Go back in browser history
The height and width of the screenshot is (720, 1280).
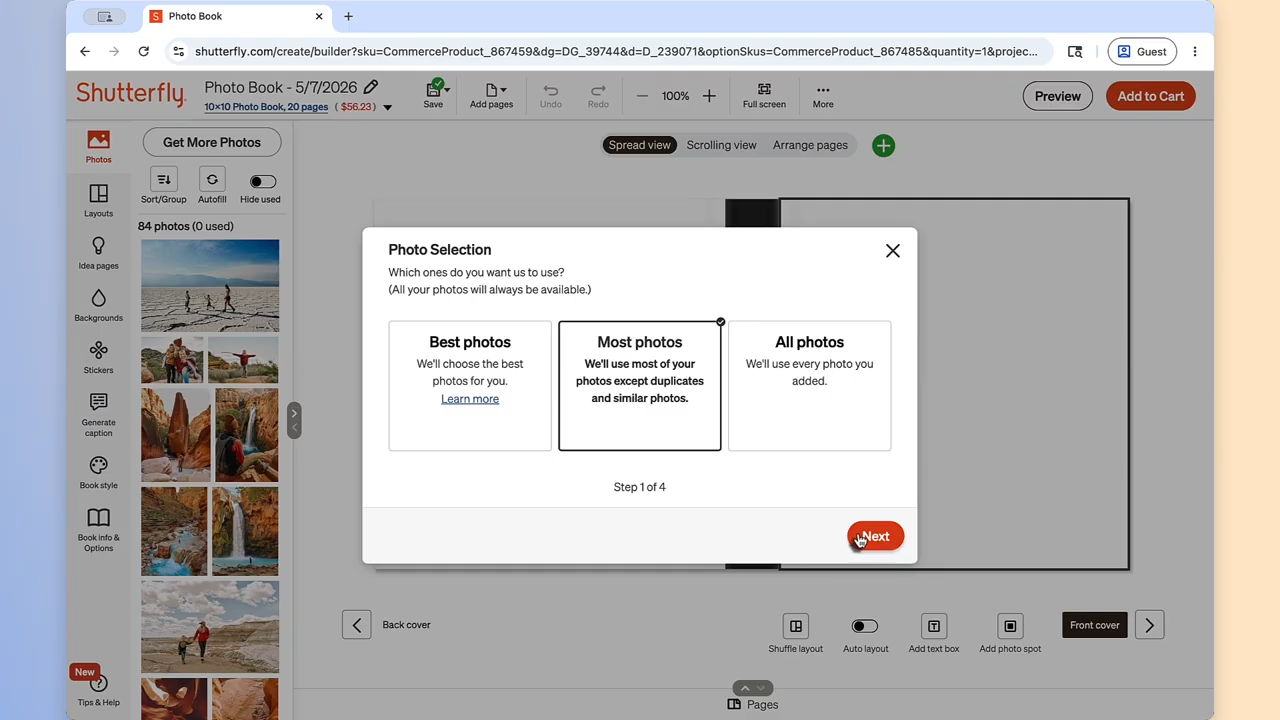85,51
